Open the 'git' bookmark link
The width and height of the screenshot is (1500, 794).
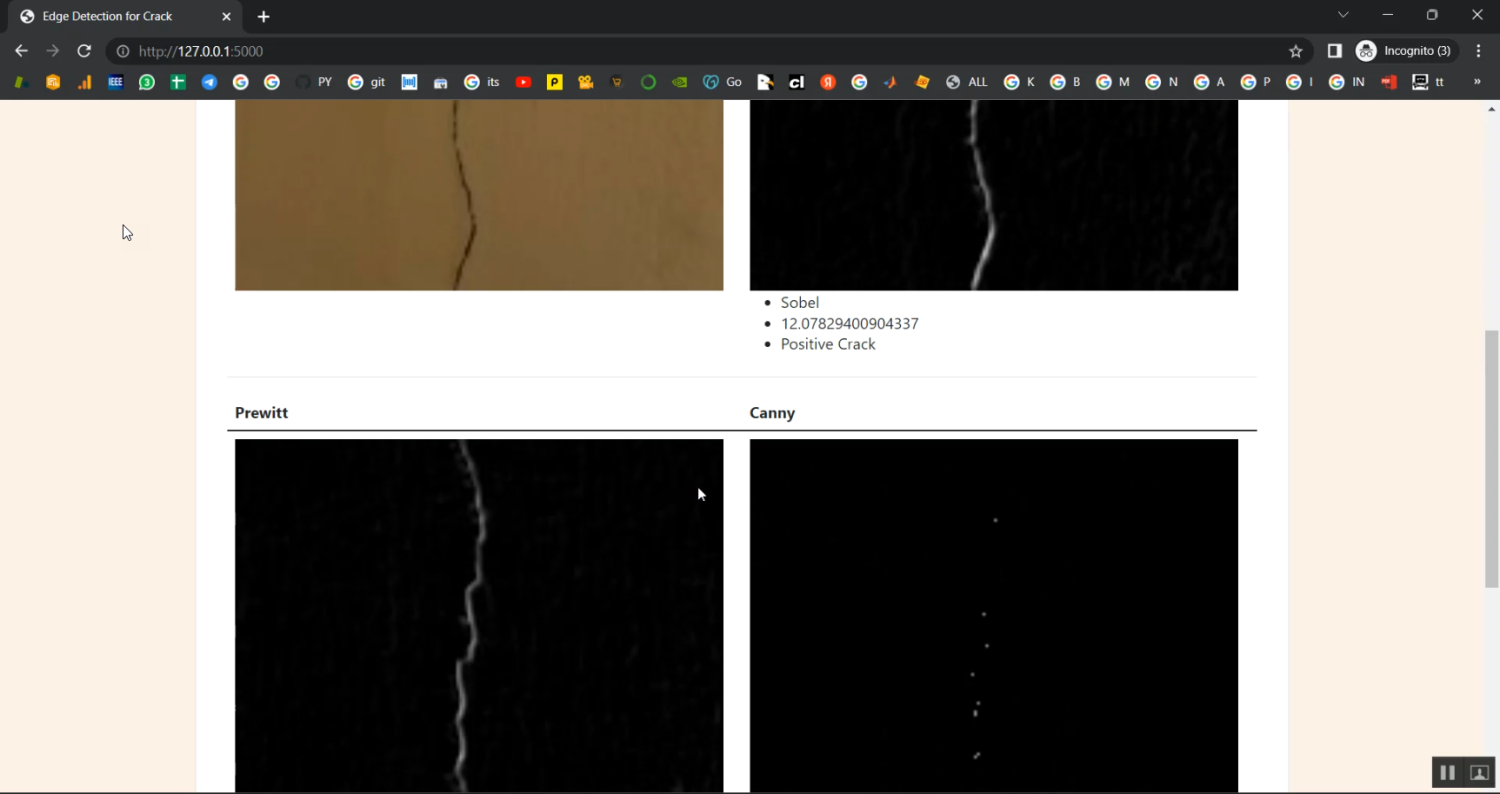click(x=367, y=82)
